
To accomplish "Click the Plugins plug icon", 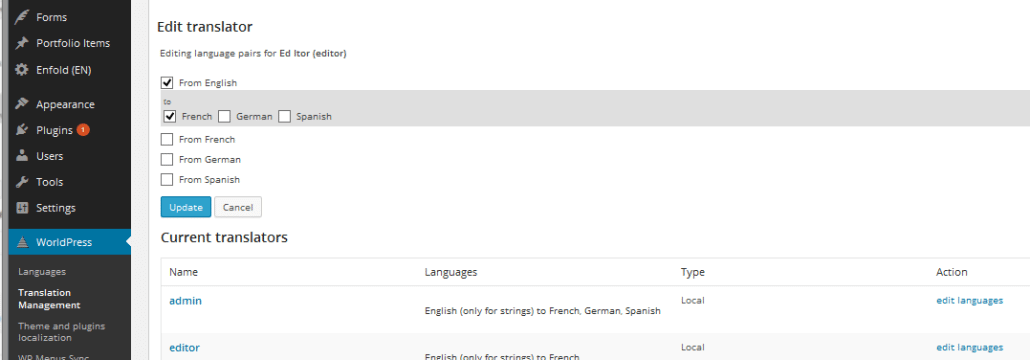I will (x=22, y=130).
